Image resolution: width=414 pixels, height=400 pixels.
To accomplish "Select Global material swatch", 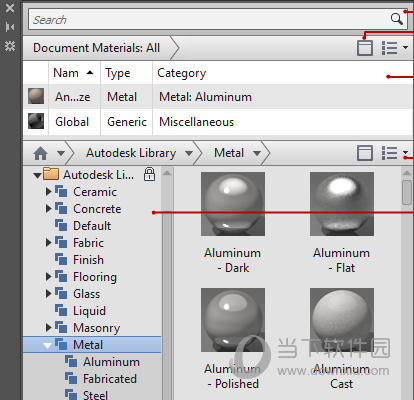I will [x=36, y=121].
